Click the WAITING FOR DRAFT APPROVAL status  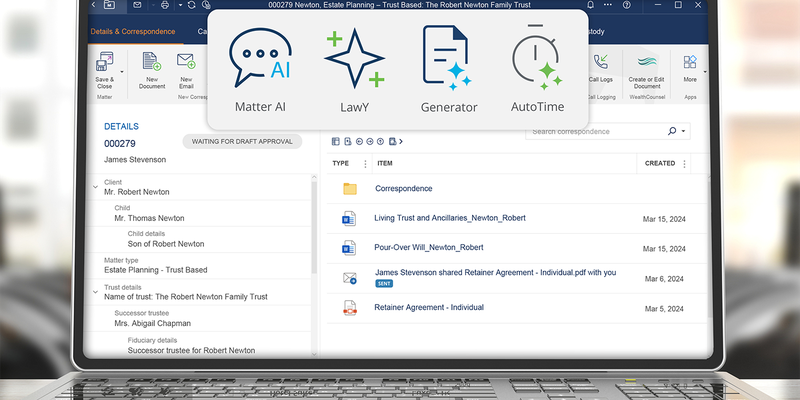[x=242, y=141]
